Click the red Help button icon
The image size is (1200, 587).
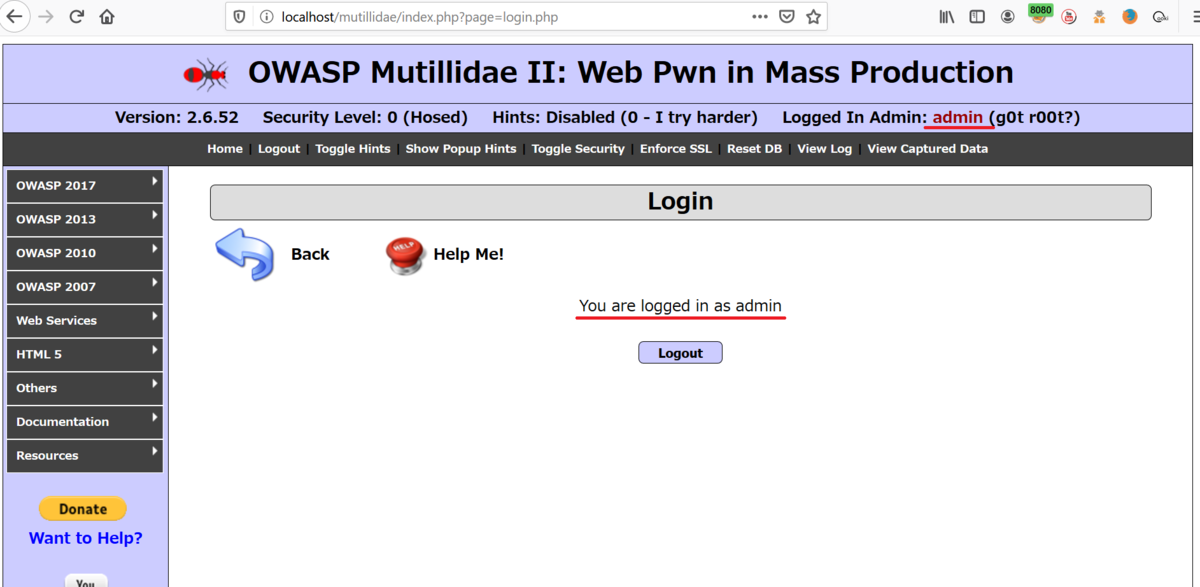click(x=405, y=255)
